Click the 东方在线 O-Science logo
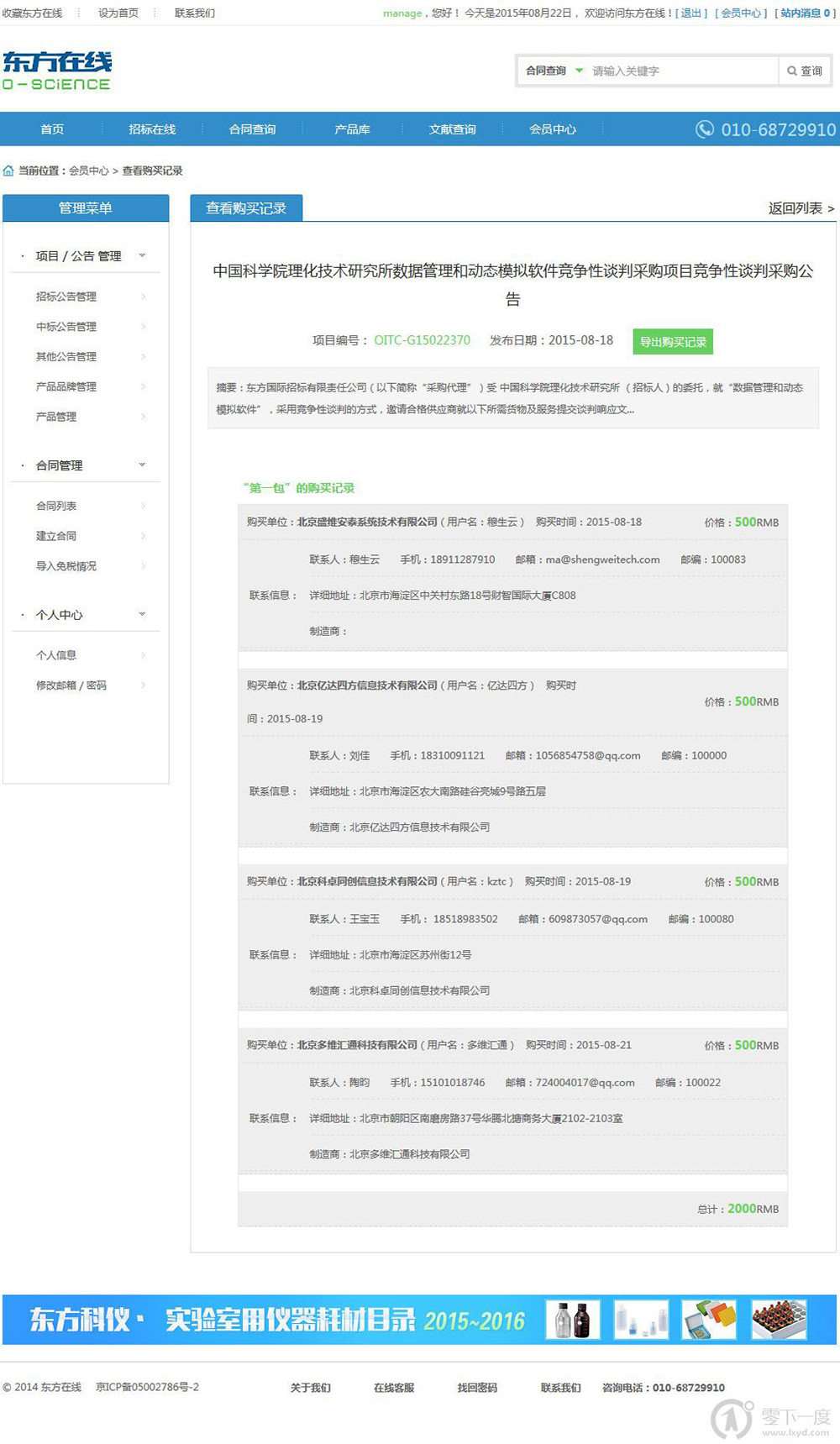The width and height of the screenshot is (840, 1444). pyautogui.click(x=57, y=71)
